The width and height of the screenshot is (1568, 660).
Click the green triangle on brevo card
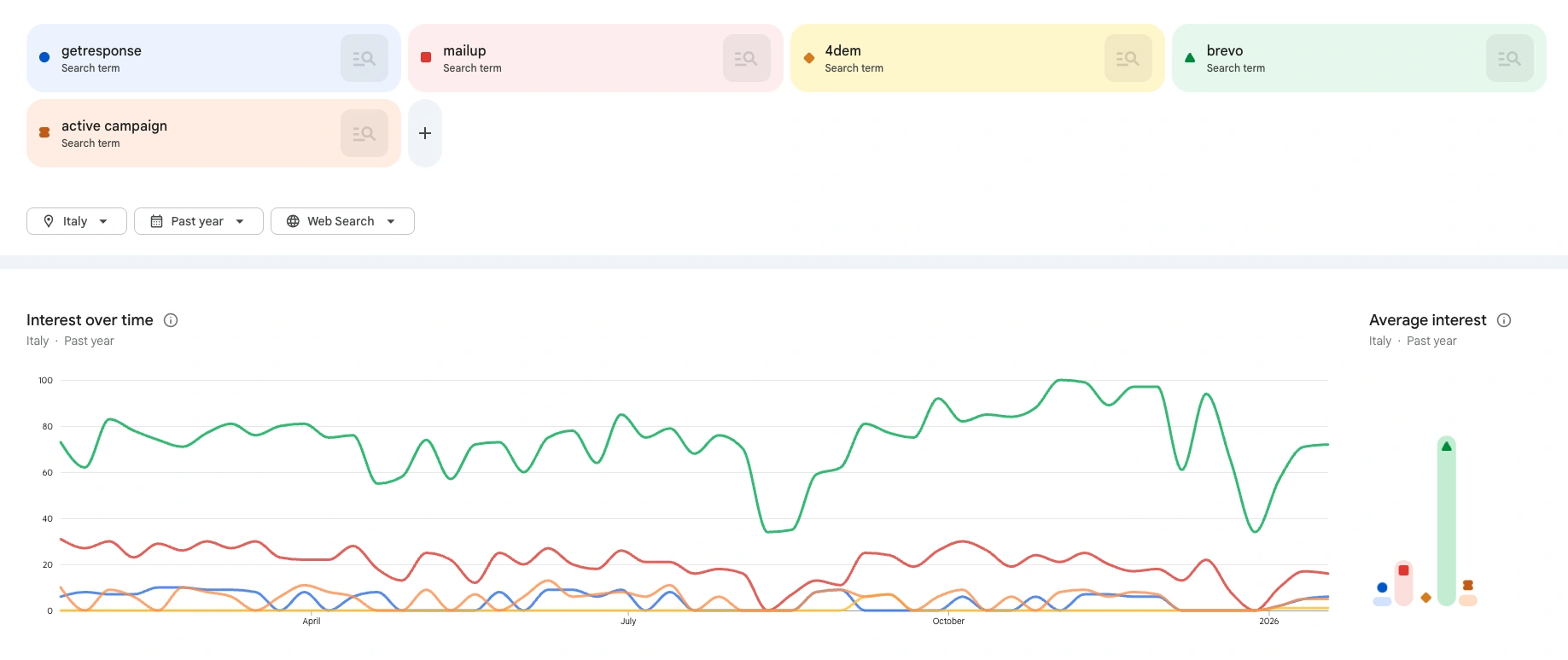point(1190,57)
